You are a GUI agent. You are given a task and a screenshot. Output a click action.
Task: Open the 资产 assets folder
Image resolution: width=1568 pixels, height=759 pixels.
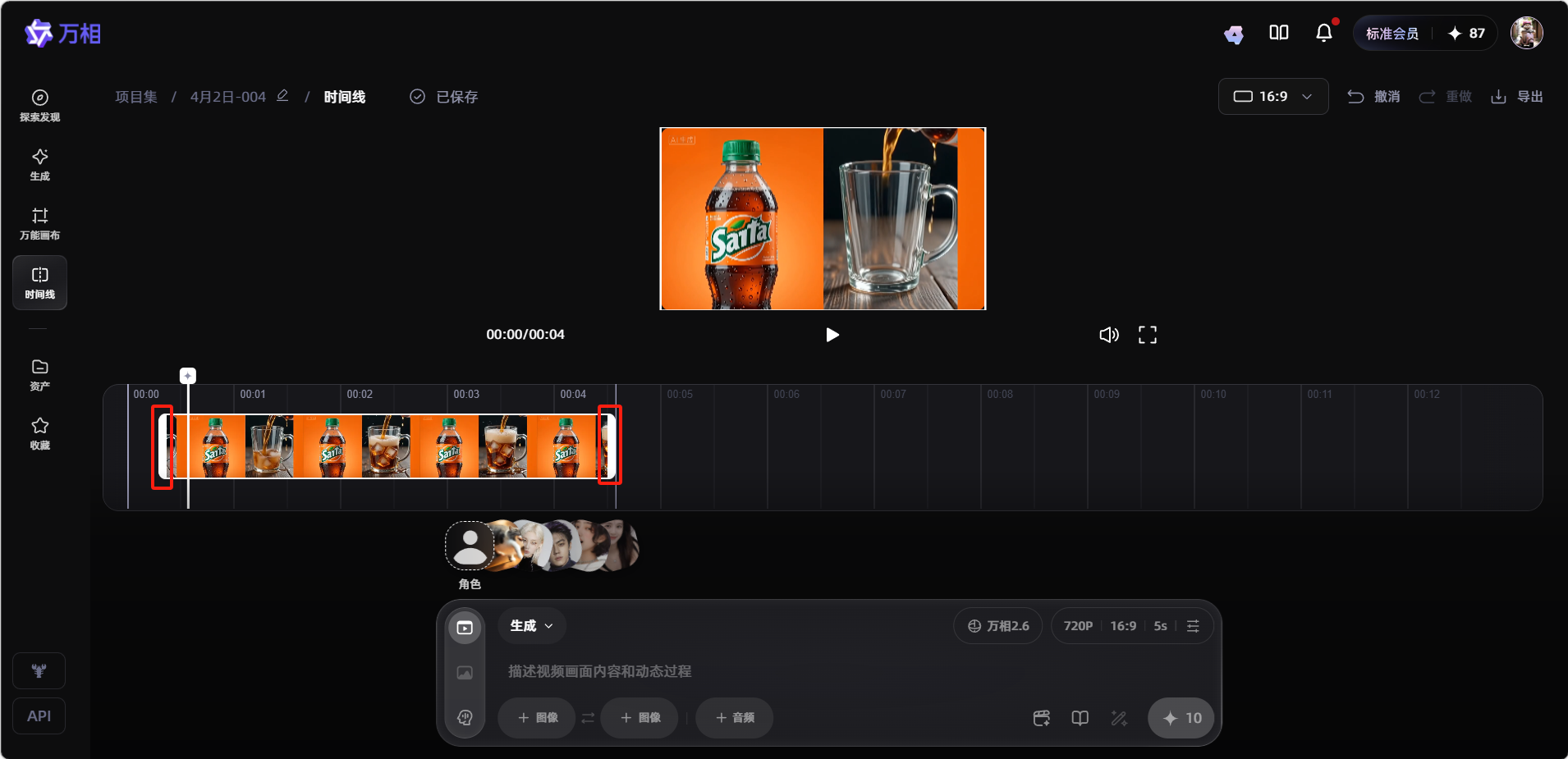coord(39,375)
